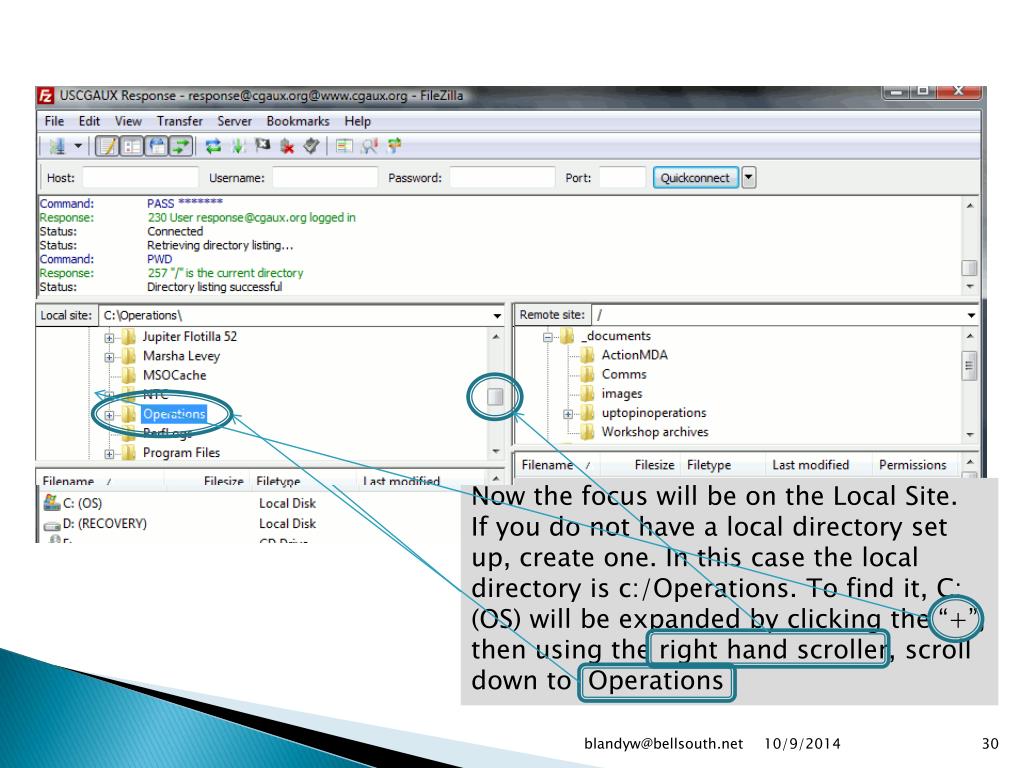The width and height of the screenshot is (1024, 768).
Task: Toggle directory comparison magnifier icon
Action: (x=370, y=146)
